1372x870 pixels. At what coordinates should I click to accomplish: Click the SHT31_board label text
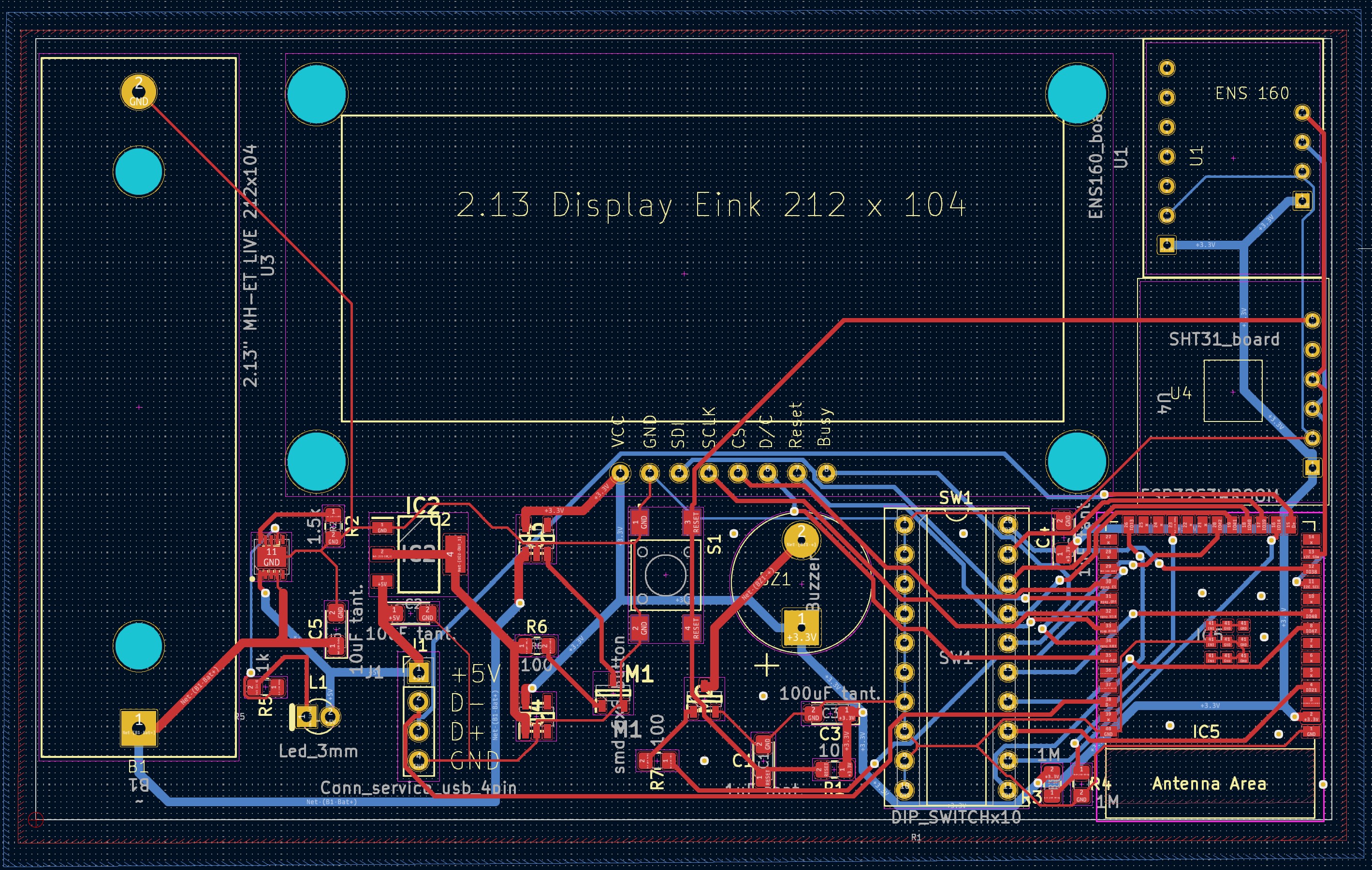coord(1224,340)
